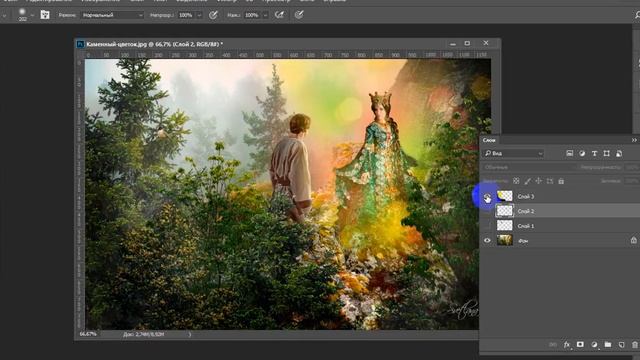Lock layer position icon
Viewport: 640px width, 360px height.
pos(539,181)
